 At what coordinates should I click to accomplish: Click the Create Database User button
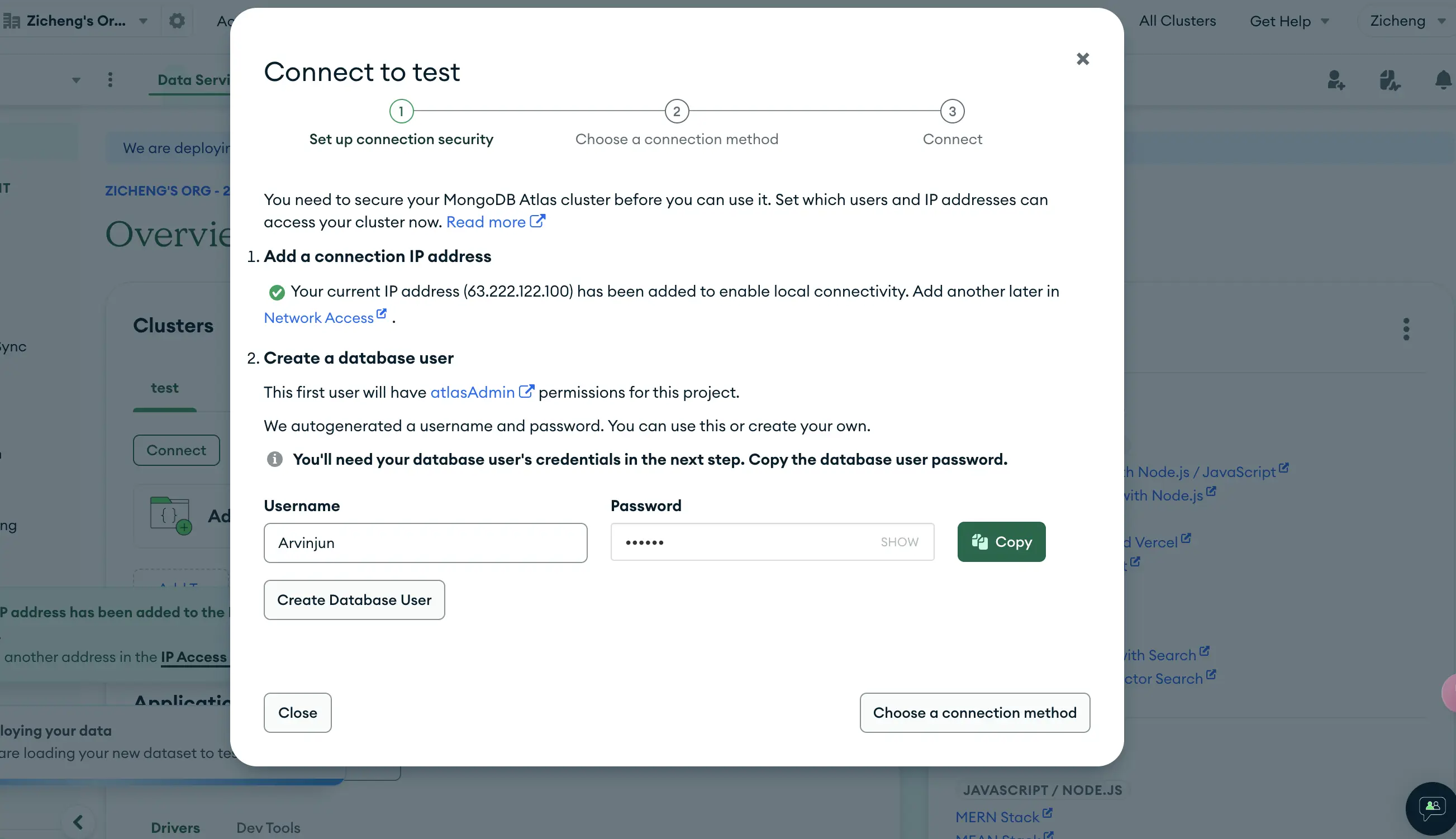tap(354, 599)
